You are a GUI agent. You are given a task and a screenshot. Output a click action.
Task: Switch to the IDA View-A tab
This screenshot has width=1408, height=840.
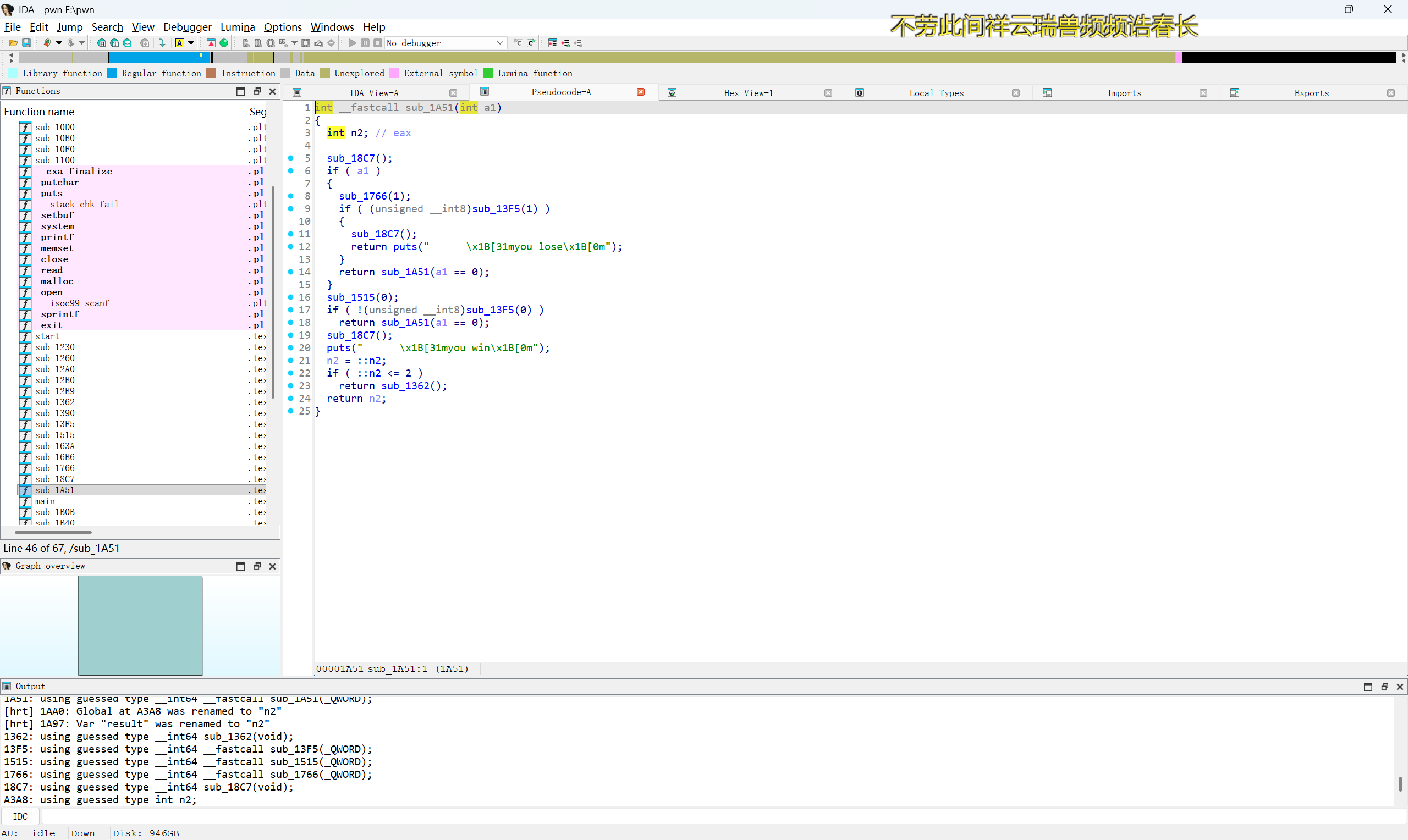[x=373, y=93]
